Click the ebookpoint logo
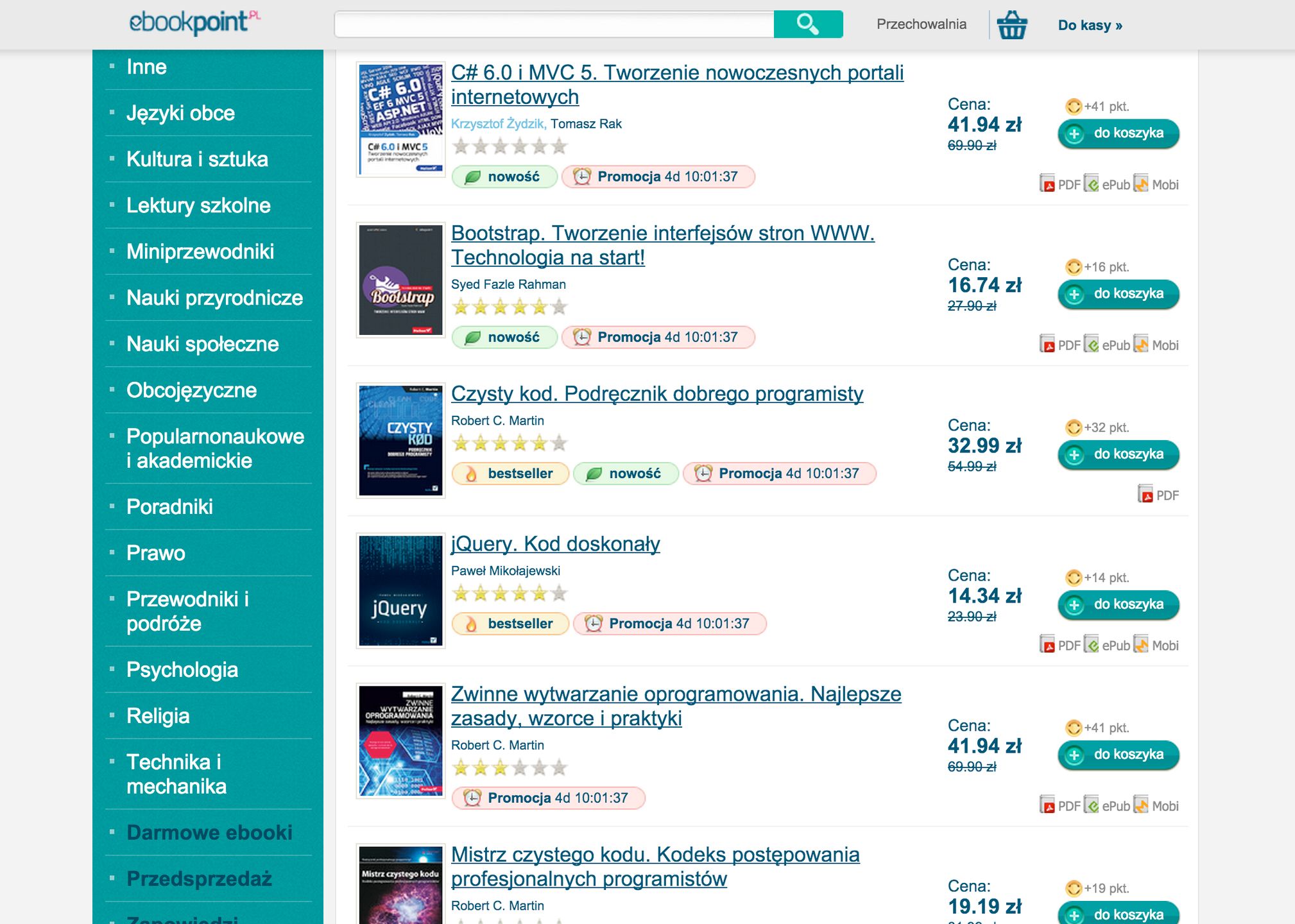 (x=194, y=22)
